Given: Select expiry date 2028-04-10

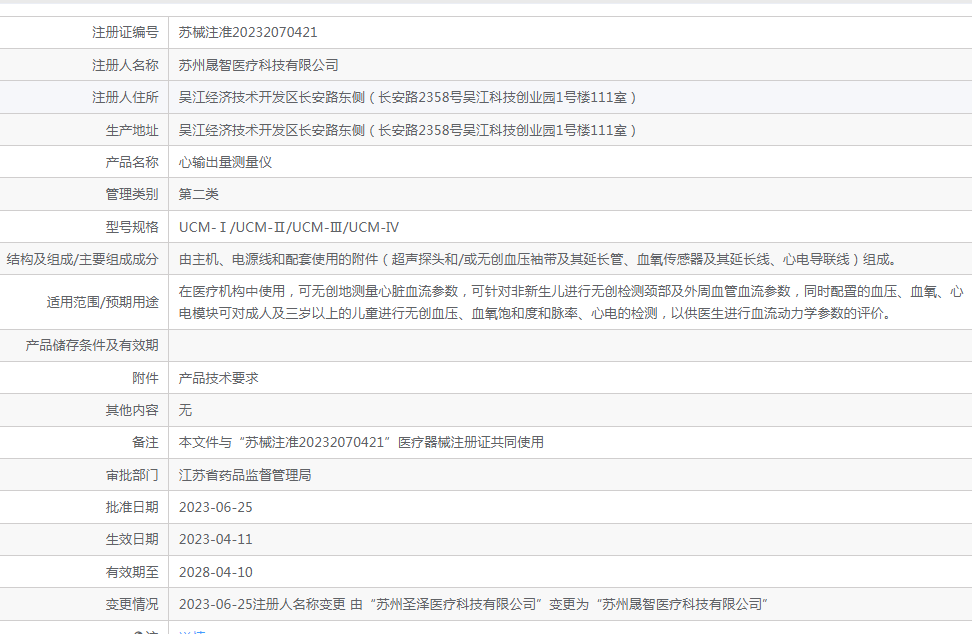Looking at the screenshot, I should pos(216,573).
